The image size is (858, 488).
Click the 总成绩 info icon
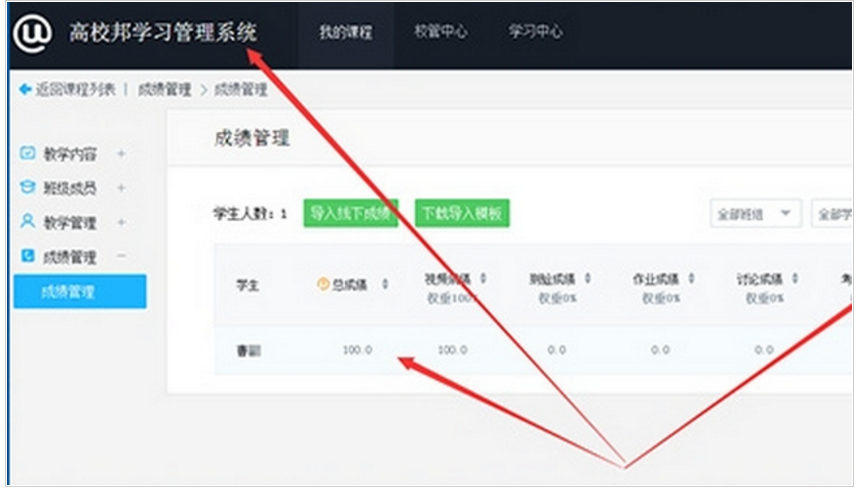(323, 284)
